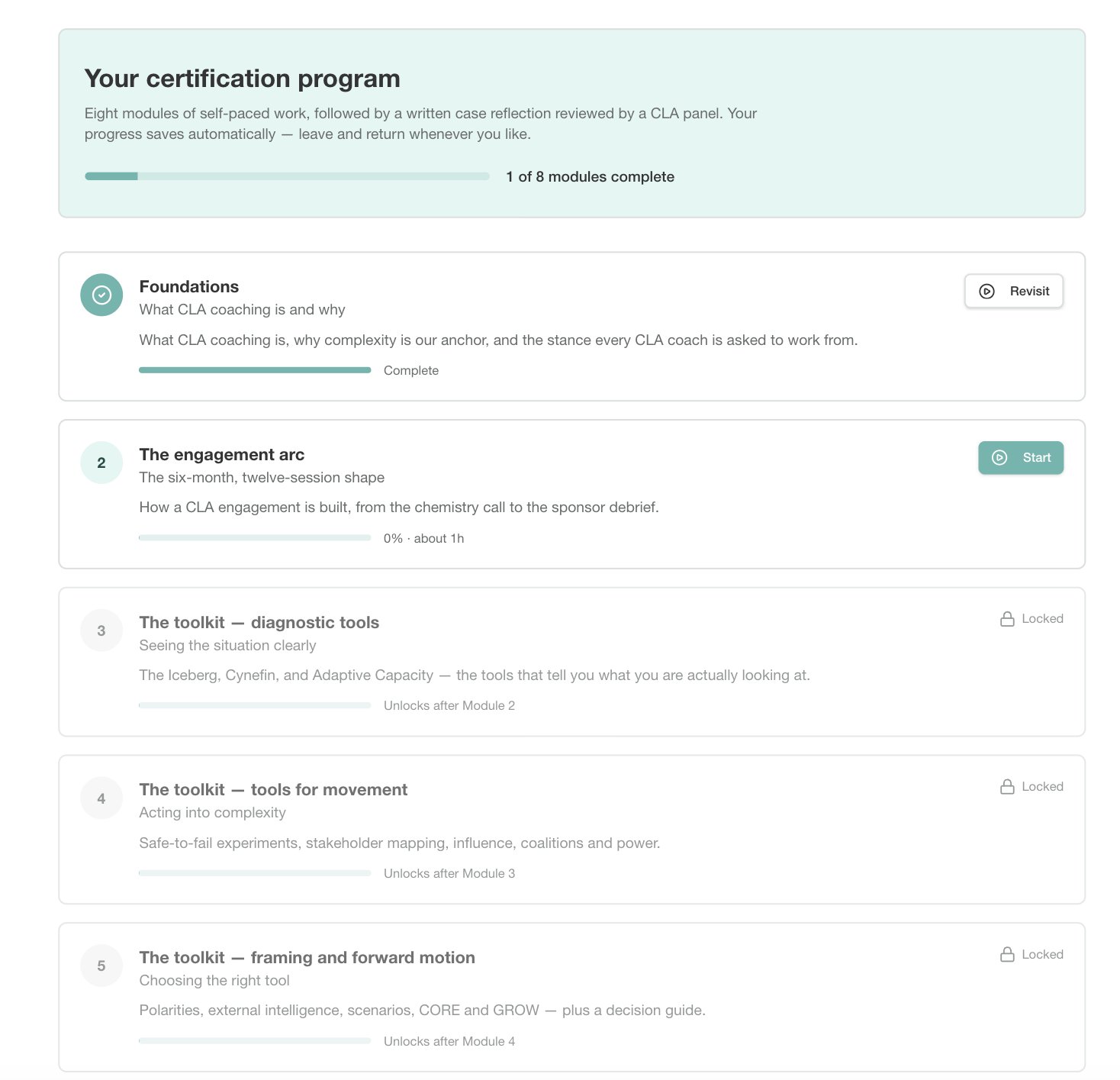This screenshot has height=1080, width=1120.
Task: Click 'Choosing the right tool' subtitle
Action: (x=214, y=981)
